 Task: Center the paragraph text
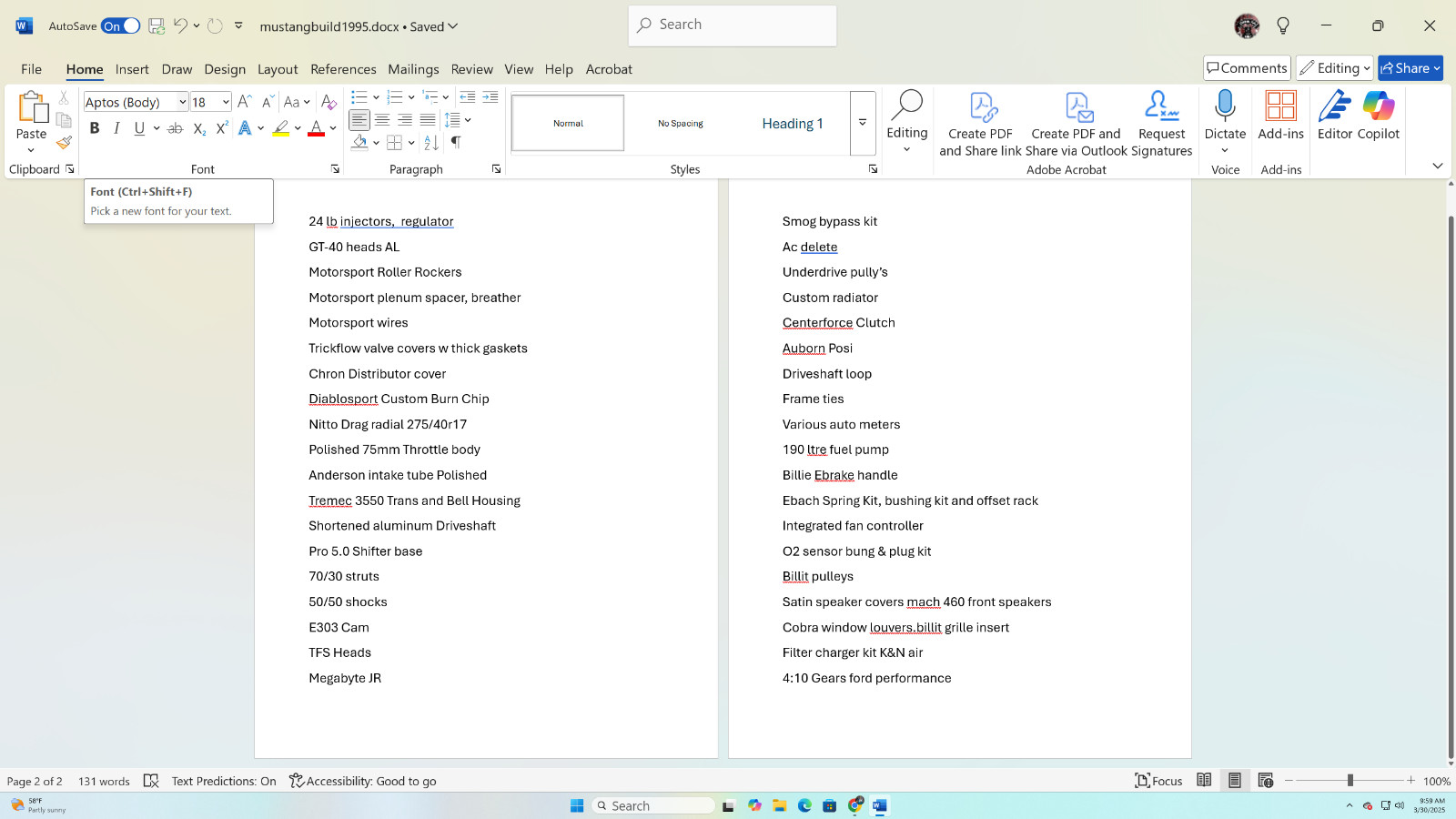tap(382, 120)
